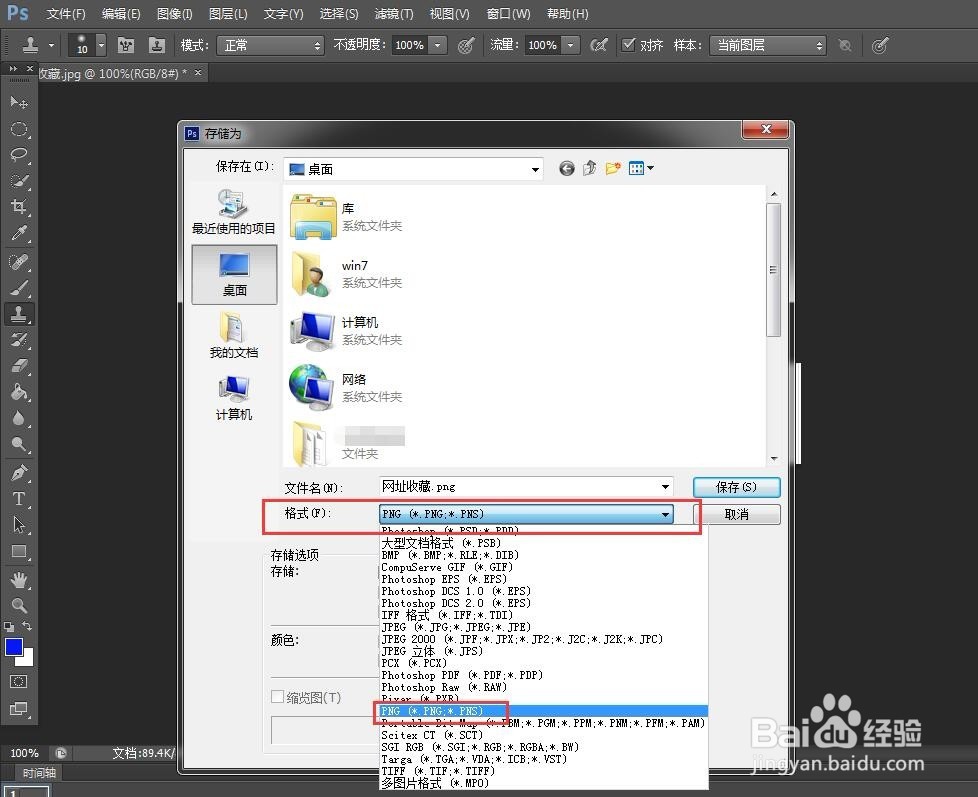The height and width of the screenshot is (797, 978).
Task: Select the Eyedropper tool
Action: pyautogui.click(x=19, y=233)
